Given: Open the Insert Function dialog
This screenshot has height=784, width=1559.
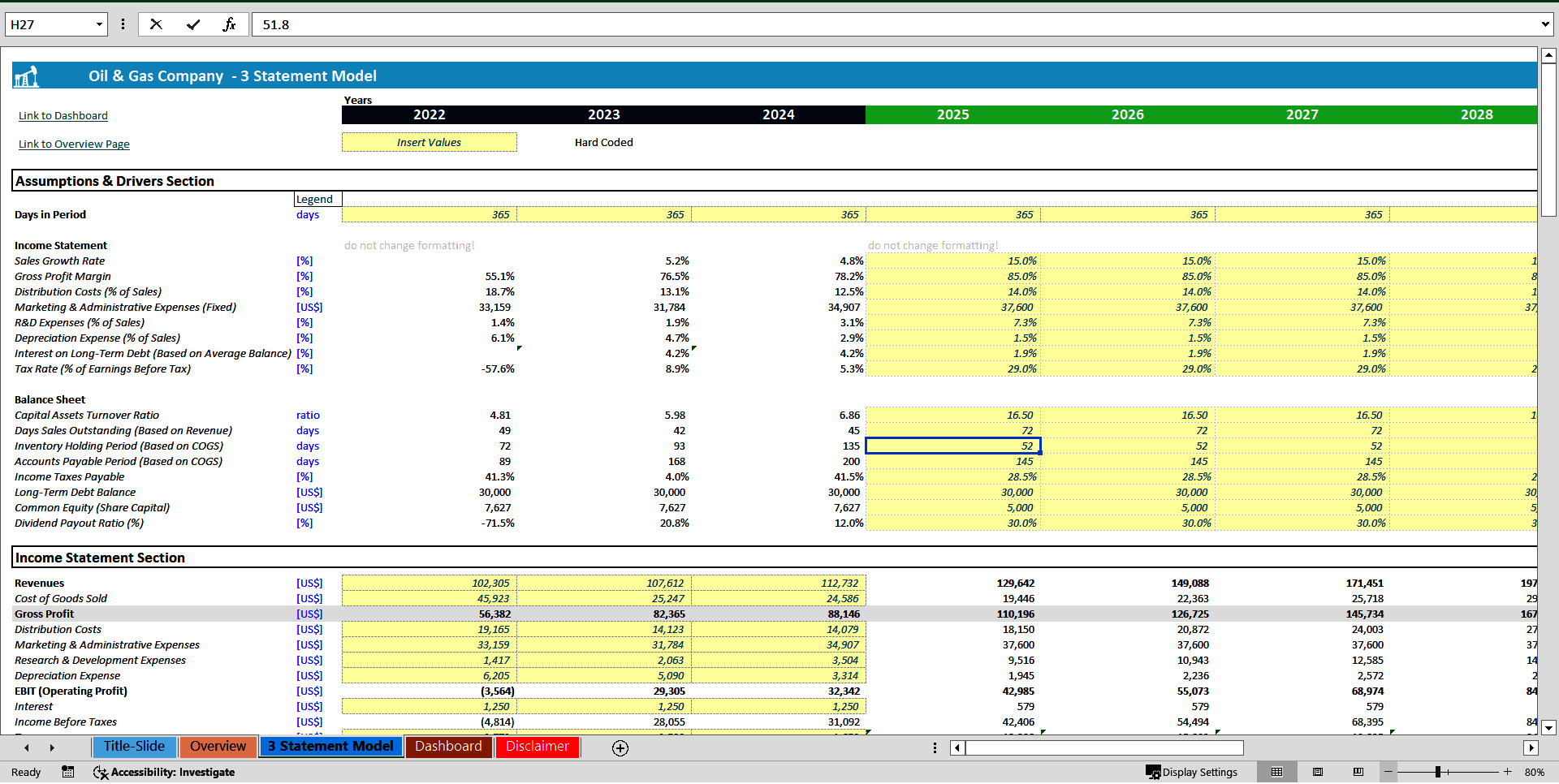Looking at the screenshot, I should point(229,24).
